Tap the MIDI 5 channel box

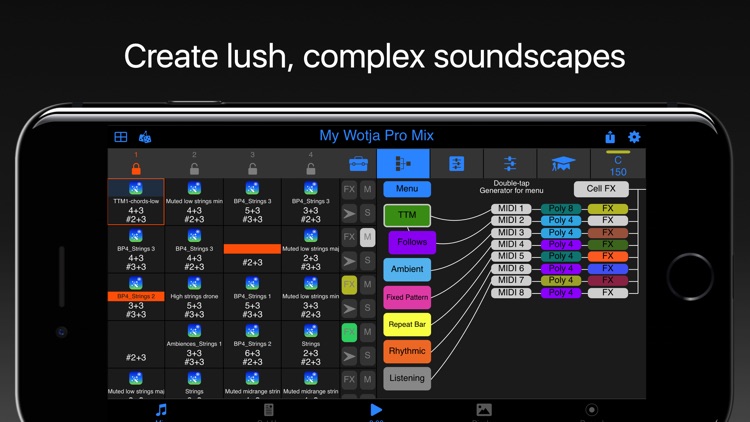click(511, 256)
